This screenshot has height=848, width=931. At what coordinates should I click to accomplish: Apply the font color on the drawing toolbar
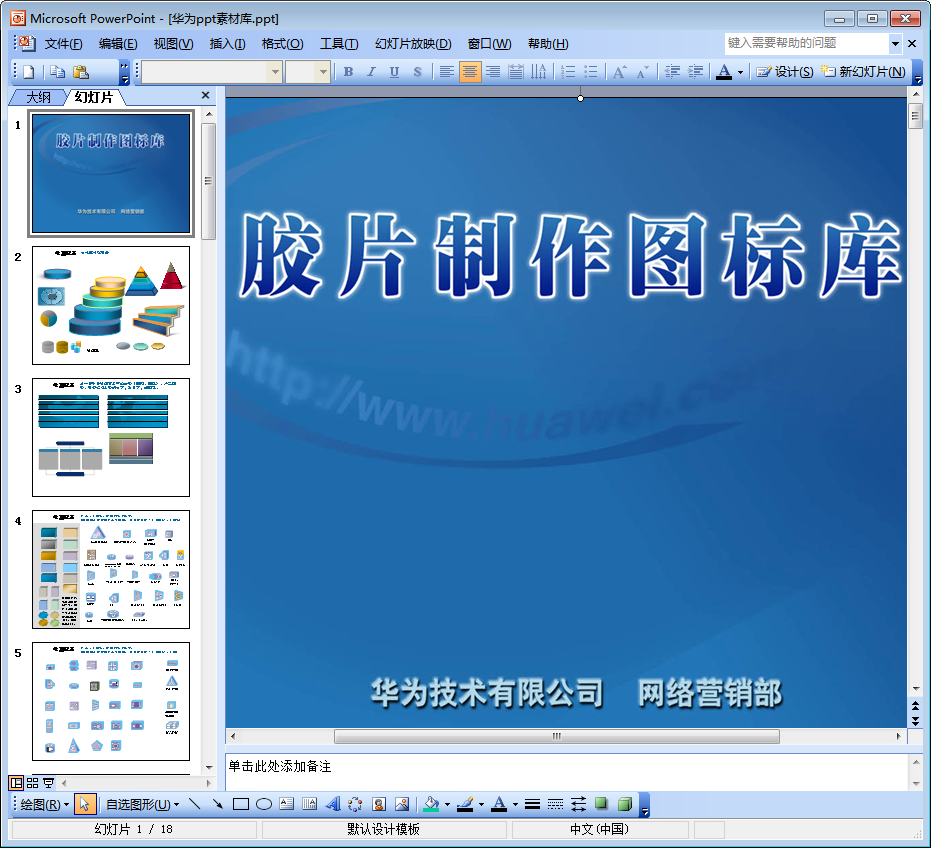tap(500, 804)
